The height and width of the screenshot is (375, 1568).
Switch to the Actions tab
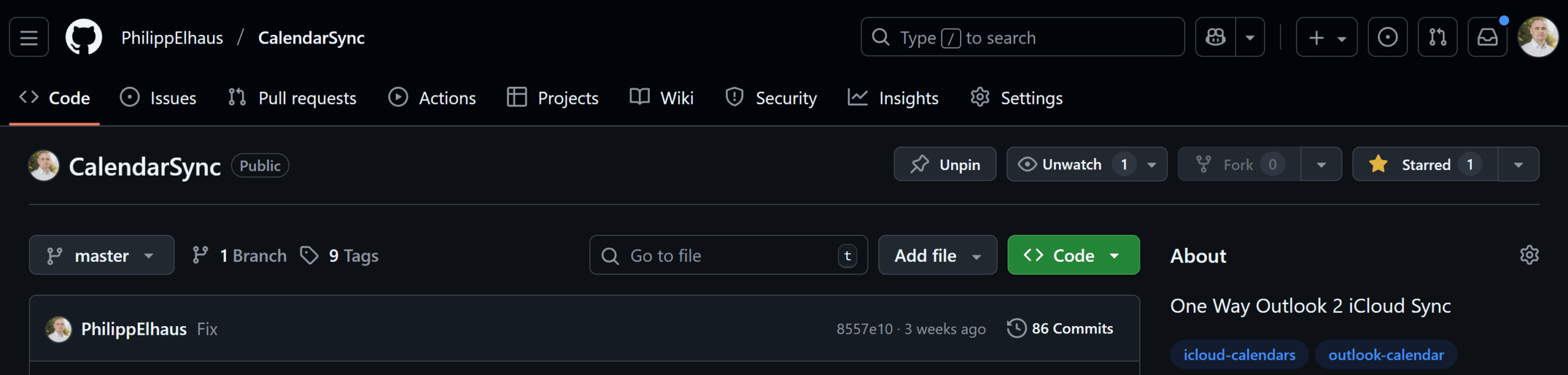432,98
